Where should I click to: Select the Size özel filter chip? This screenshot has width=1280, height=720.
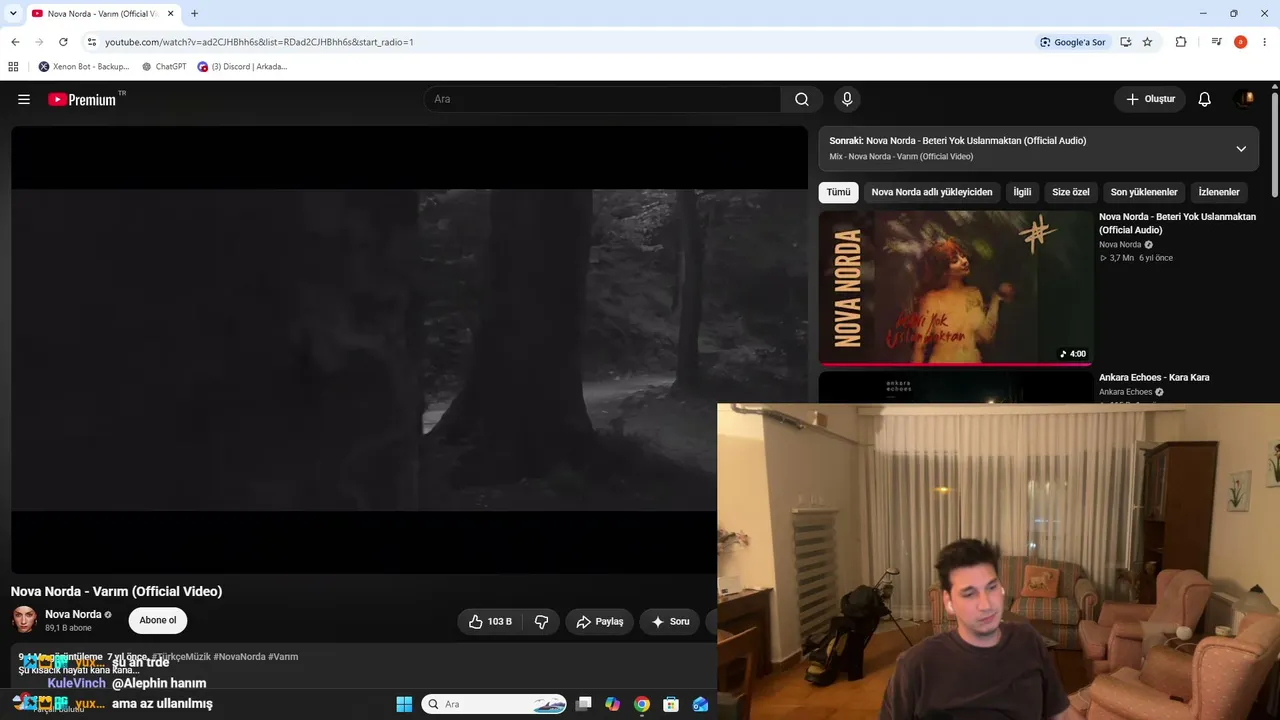click(x=1071, y=192)
